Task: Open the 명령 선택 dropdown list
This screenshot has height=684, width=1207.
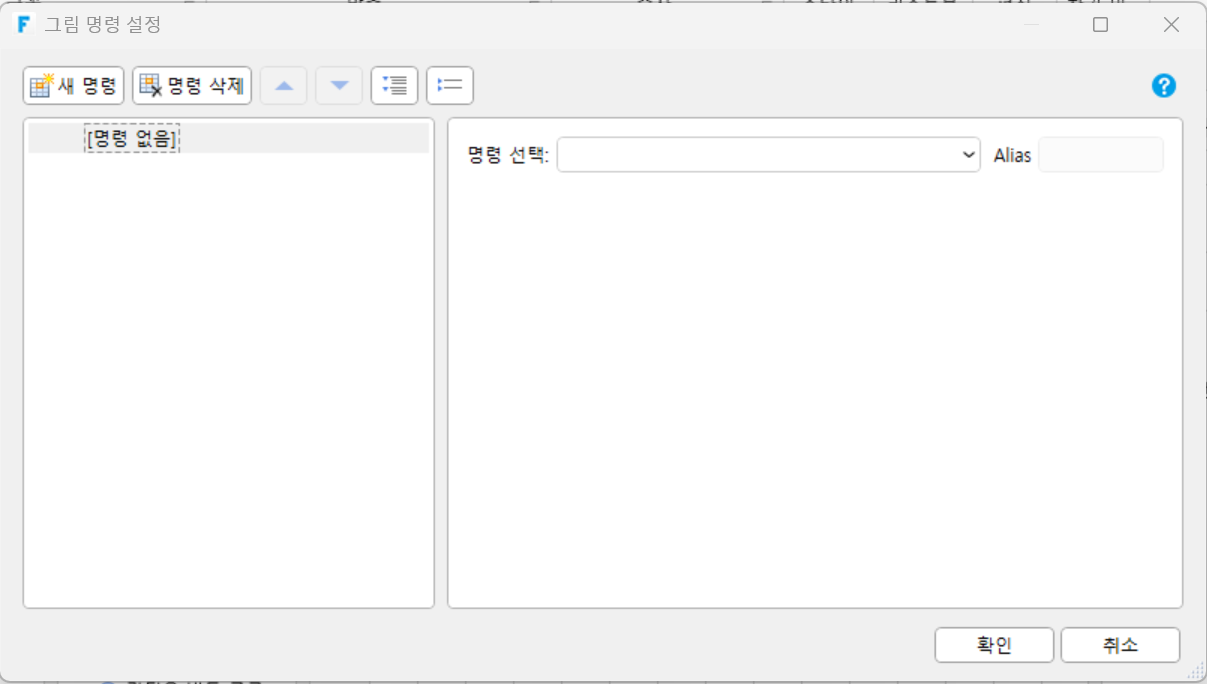Action: 768,155
